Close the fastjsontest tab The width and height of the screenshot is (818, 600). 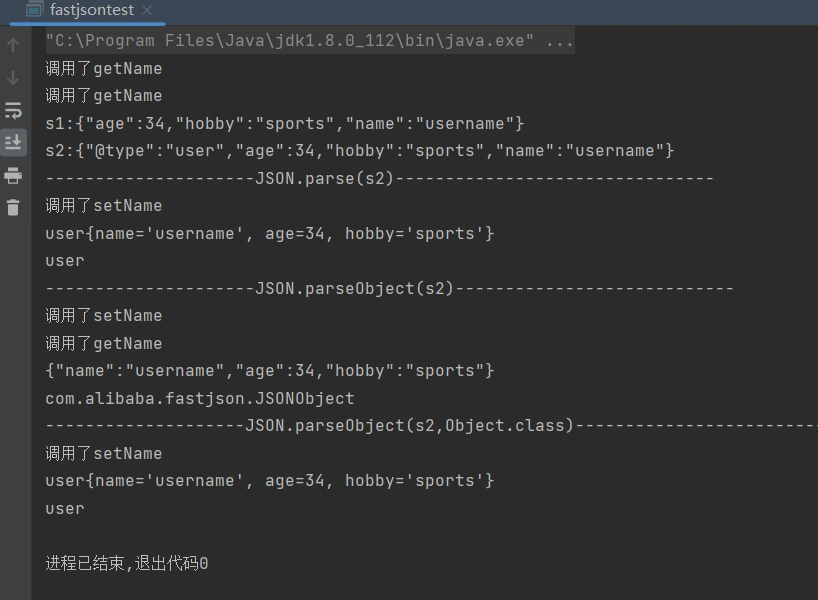click(x=147, y=10)
